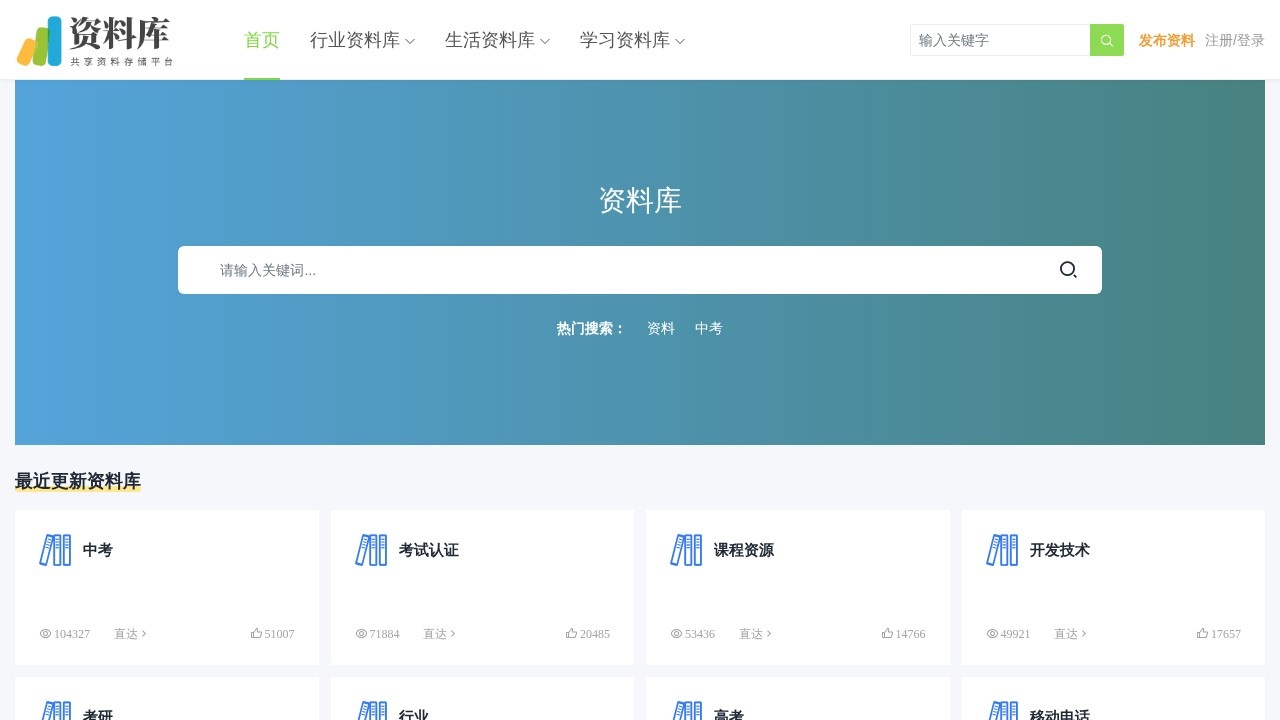The width and height of the screenshot is (1280, 720).
Task: Click the eye views icon on 考试认证 card
Action: point(361,634)
